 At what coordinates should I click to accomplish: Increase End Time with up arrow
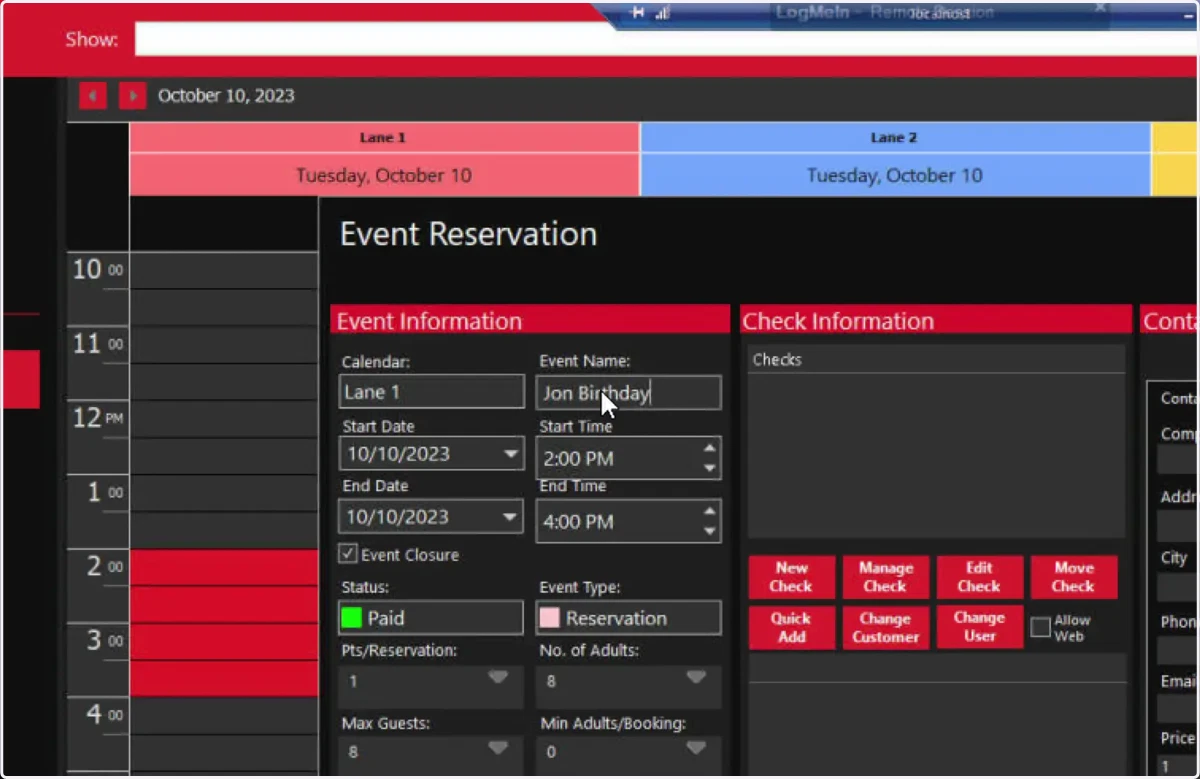(710, 512)
